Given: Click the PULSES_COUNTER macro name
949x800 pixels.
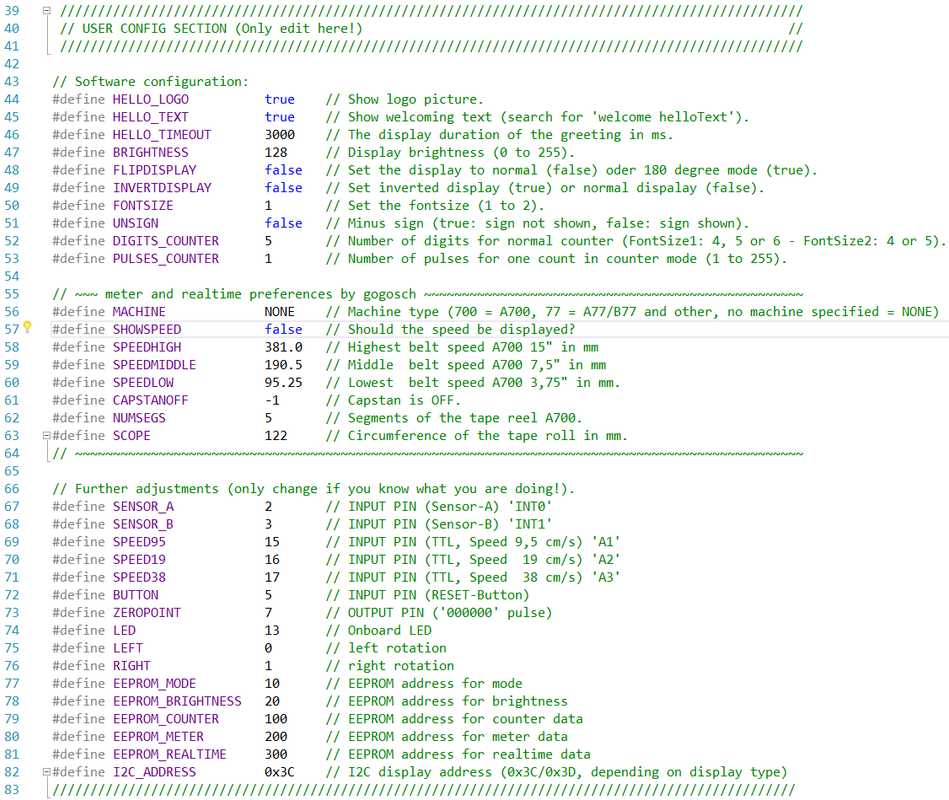Looking at the screenshot, I should (x=166, y=258).
